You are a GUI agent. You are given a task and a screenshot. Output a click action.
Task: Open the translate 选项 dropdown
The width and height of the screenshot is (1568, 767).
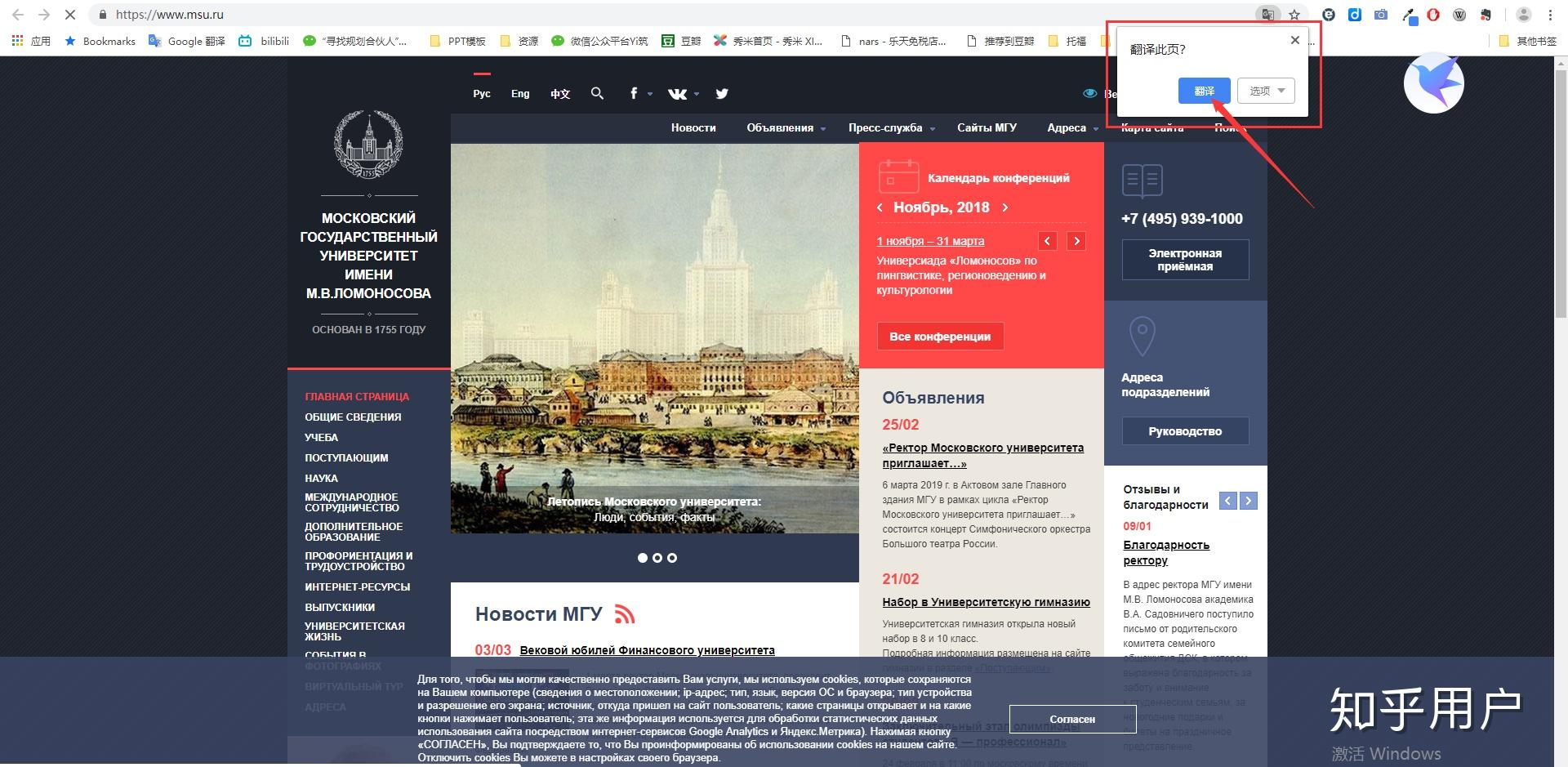click(1267, 91)
